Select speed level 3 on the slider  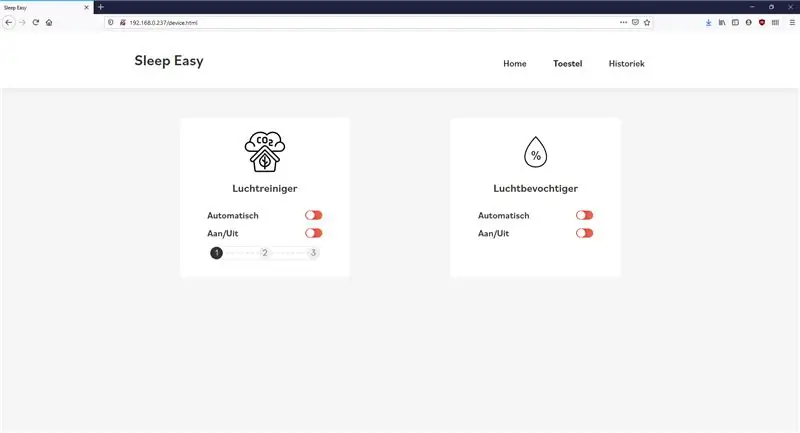(313, 253)
